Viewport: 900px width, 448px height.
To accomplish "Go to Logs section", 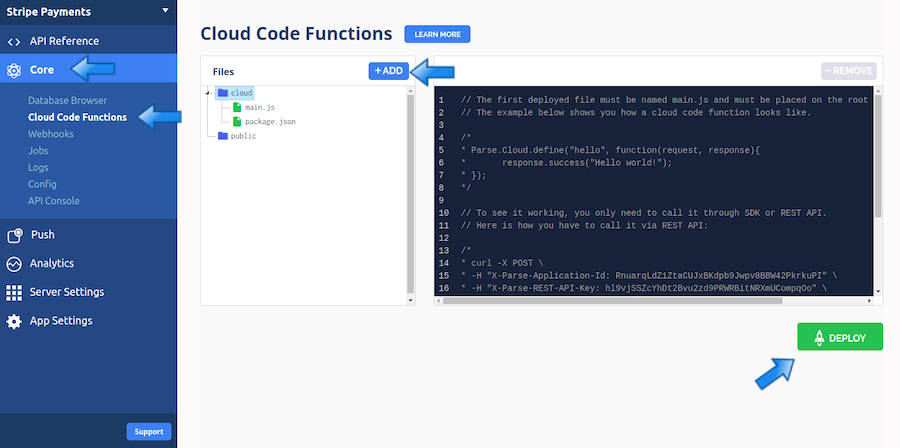I will coord(38,167).
